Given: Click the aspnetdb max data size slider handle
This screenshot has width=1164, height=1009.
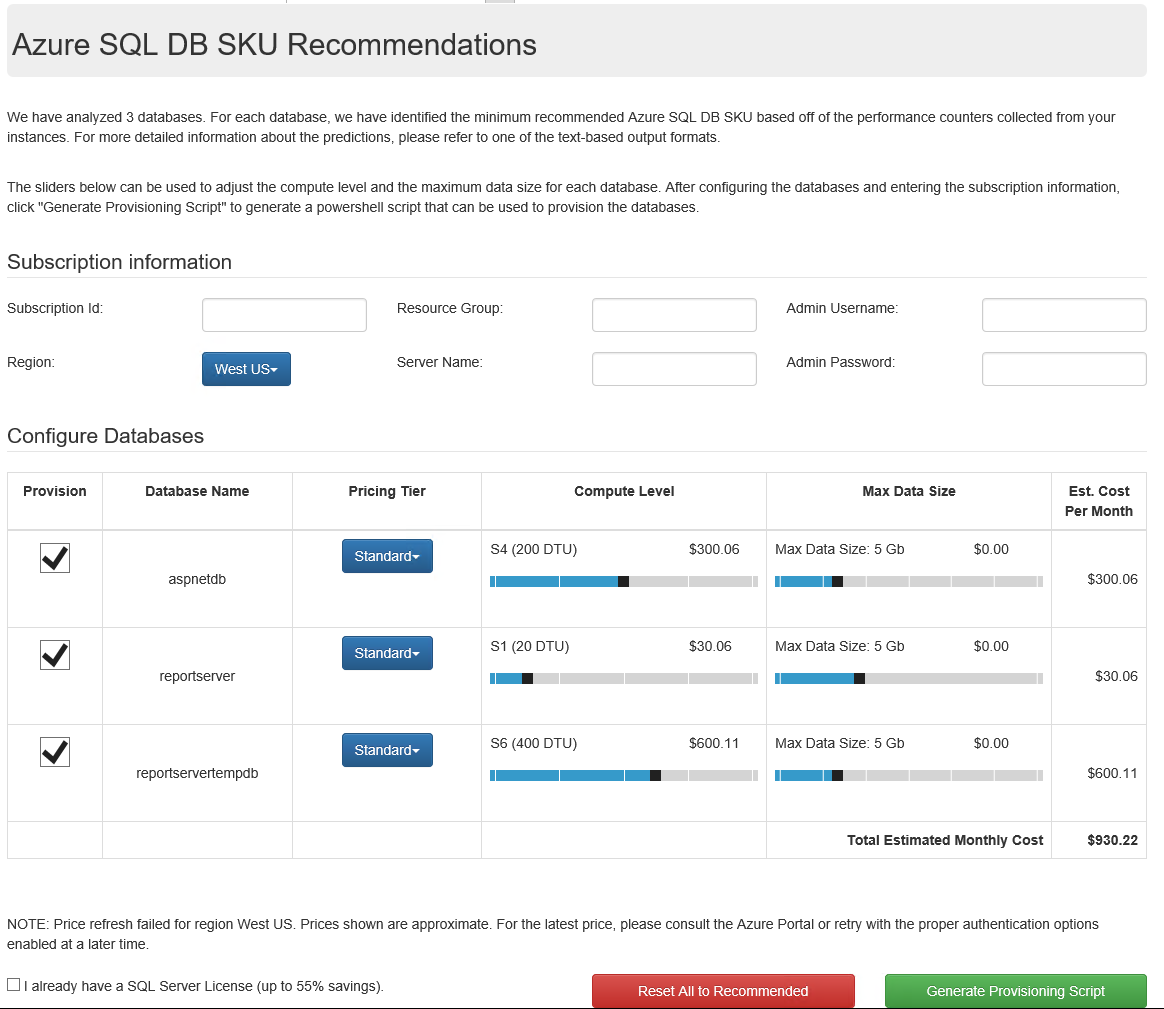Looking at the screenshot, I should (x=837, y=581).
